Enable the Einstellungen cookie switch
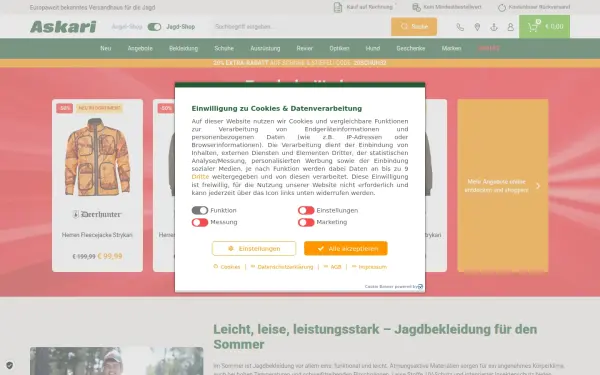This screenshot has height=375, width=600. tap(306, 210)
